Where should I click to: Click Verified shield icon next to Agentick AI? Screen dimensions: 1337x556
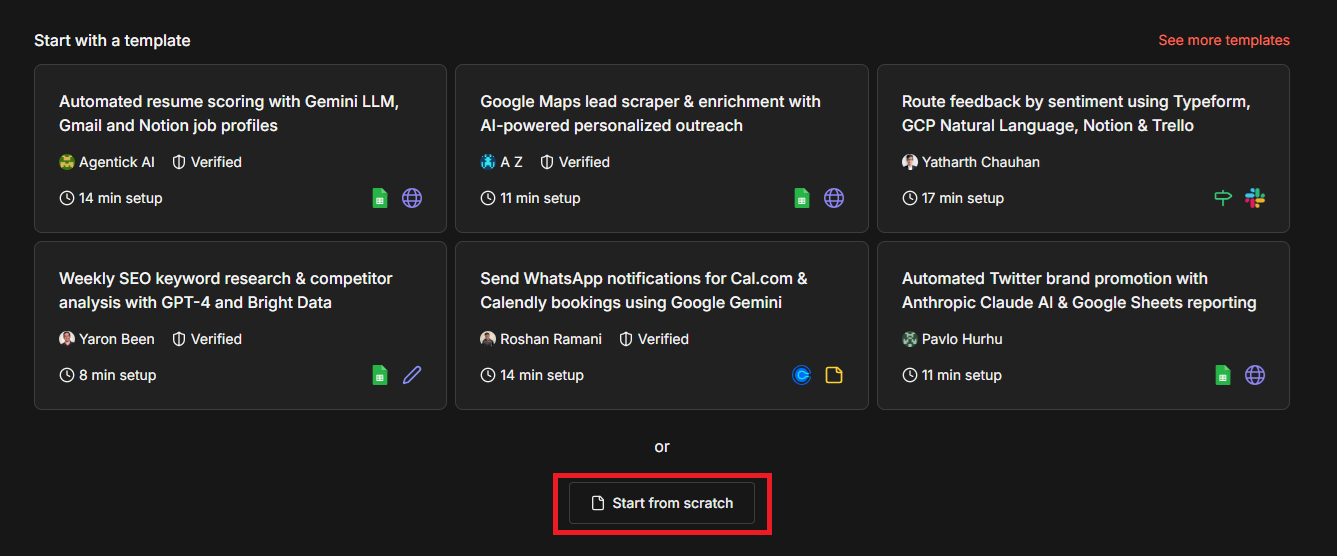click(x=180, y=162)
